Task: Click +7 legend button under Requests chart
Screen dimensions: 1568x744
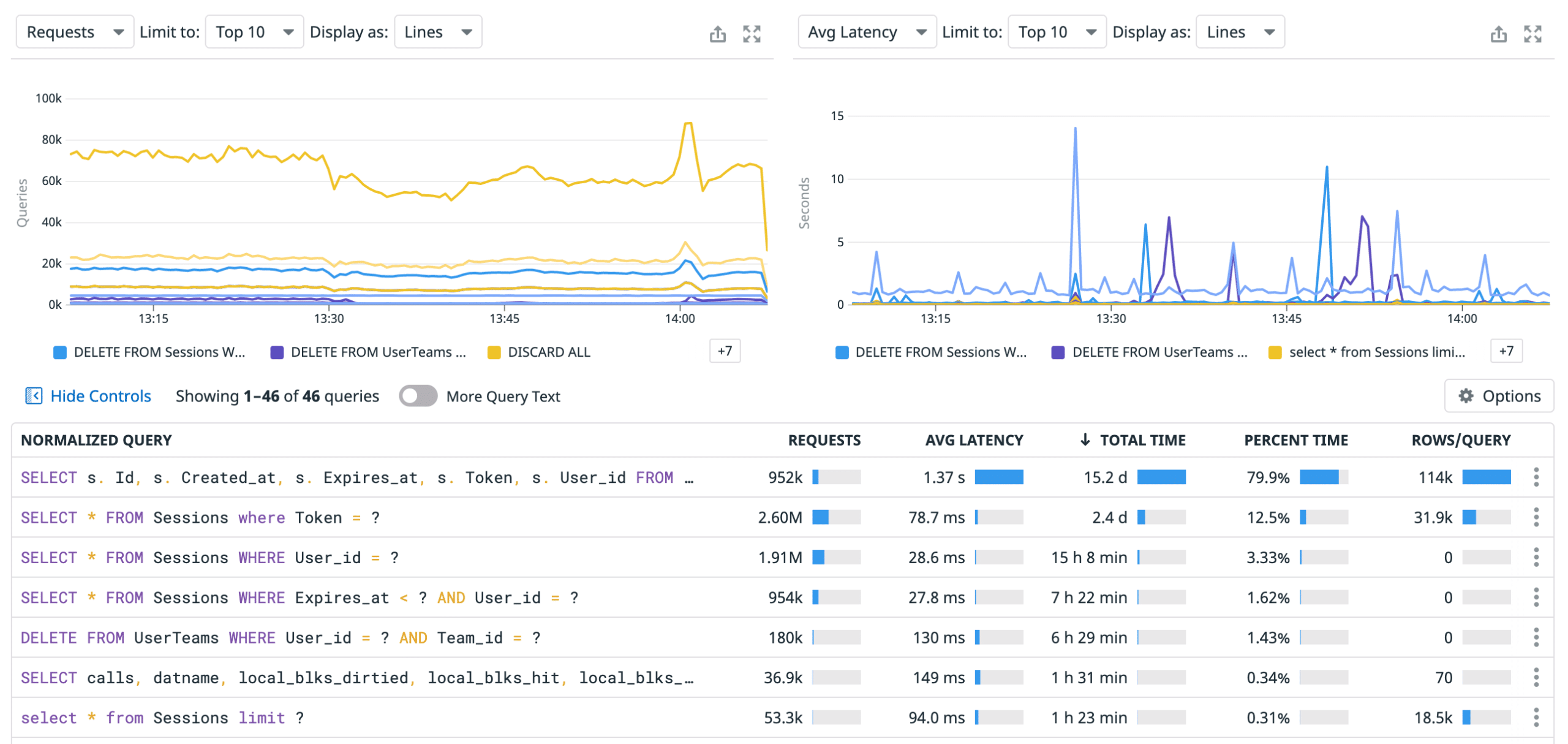Action: coord(725,351)
